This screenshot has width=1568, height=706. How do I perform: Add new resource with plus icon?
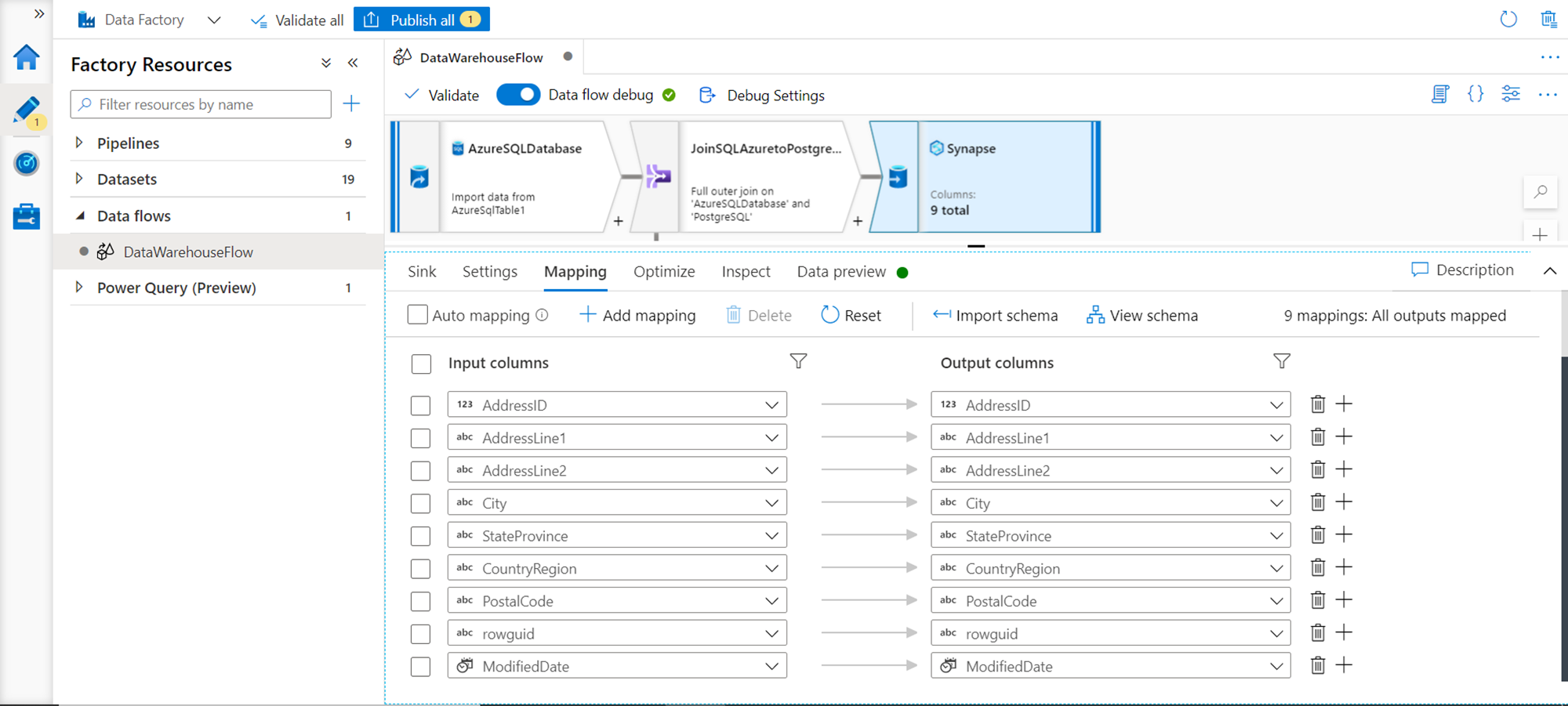coord(351,103)
